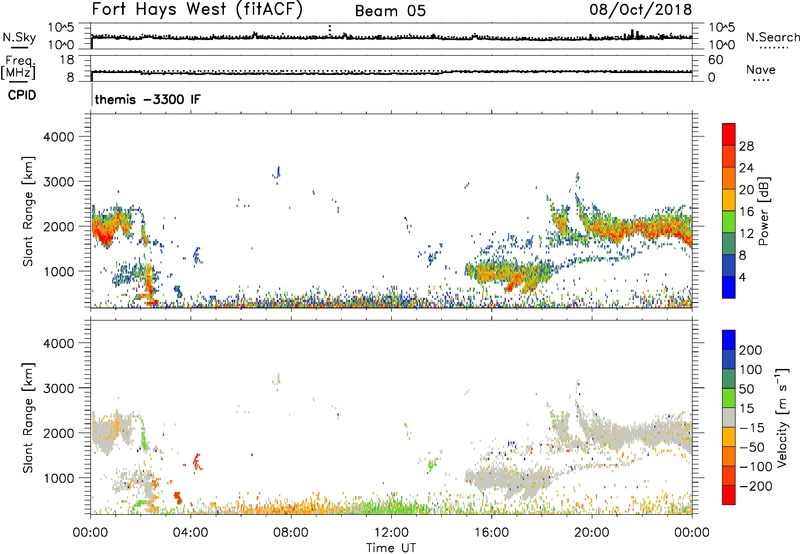Image resolution: width=800 pixels, height=554 pixels.
Task: Click the '-15' label on velocity color bar
Action: tap(752, 428)
